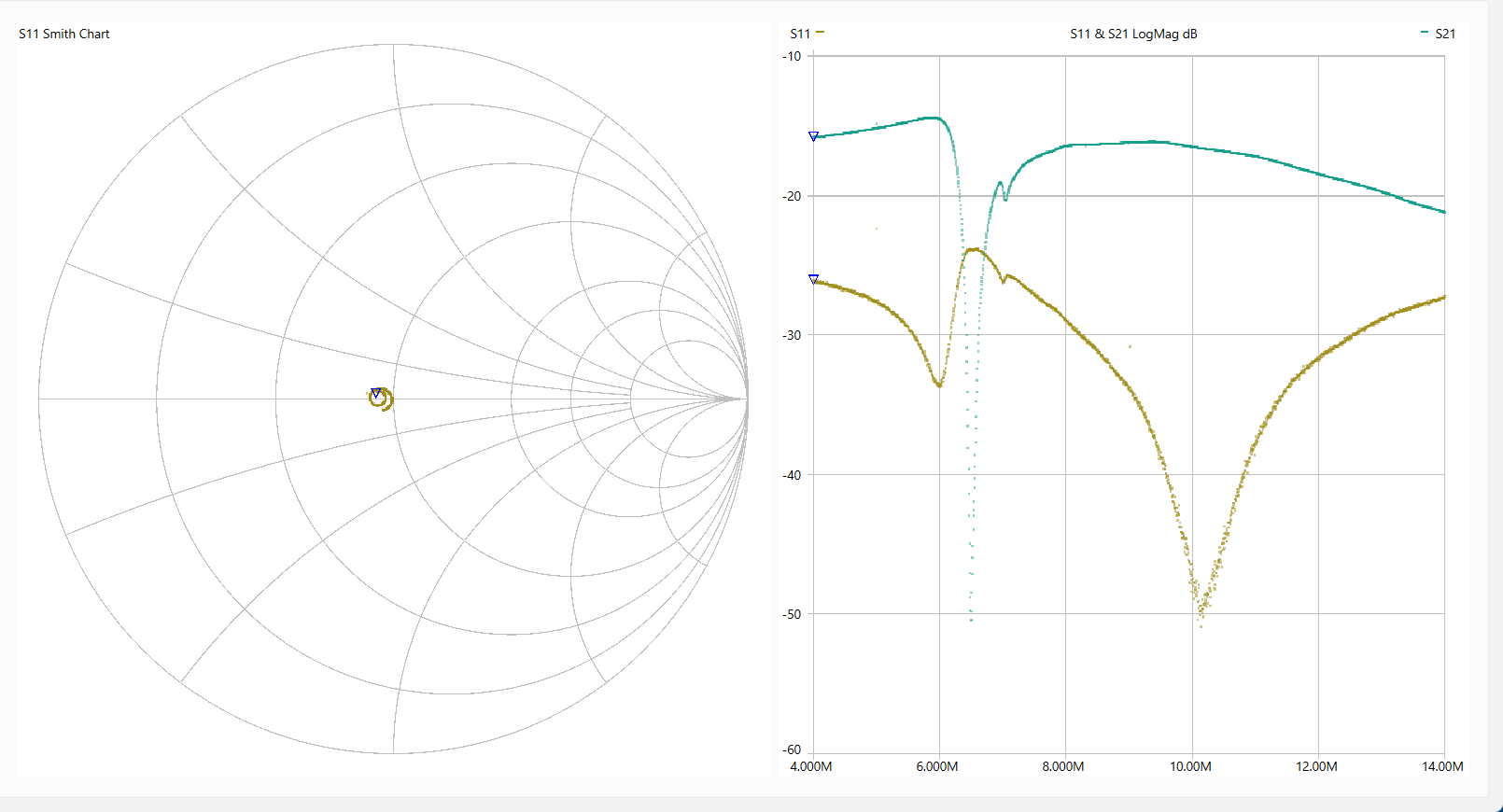Click the 'S11 Smith Chart' title
The width and height of the screenshot is (1503, 812).
point(64,34)
